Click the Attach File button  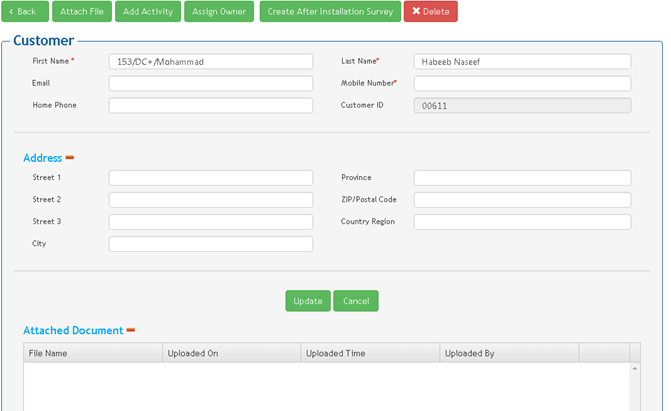(x=82, y=12)
